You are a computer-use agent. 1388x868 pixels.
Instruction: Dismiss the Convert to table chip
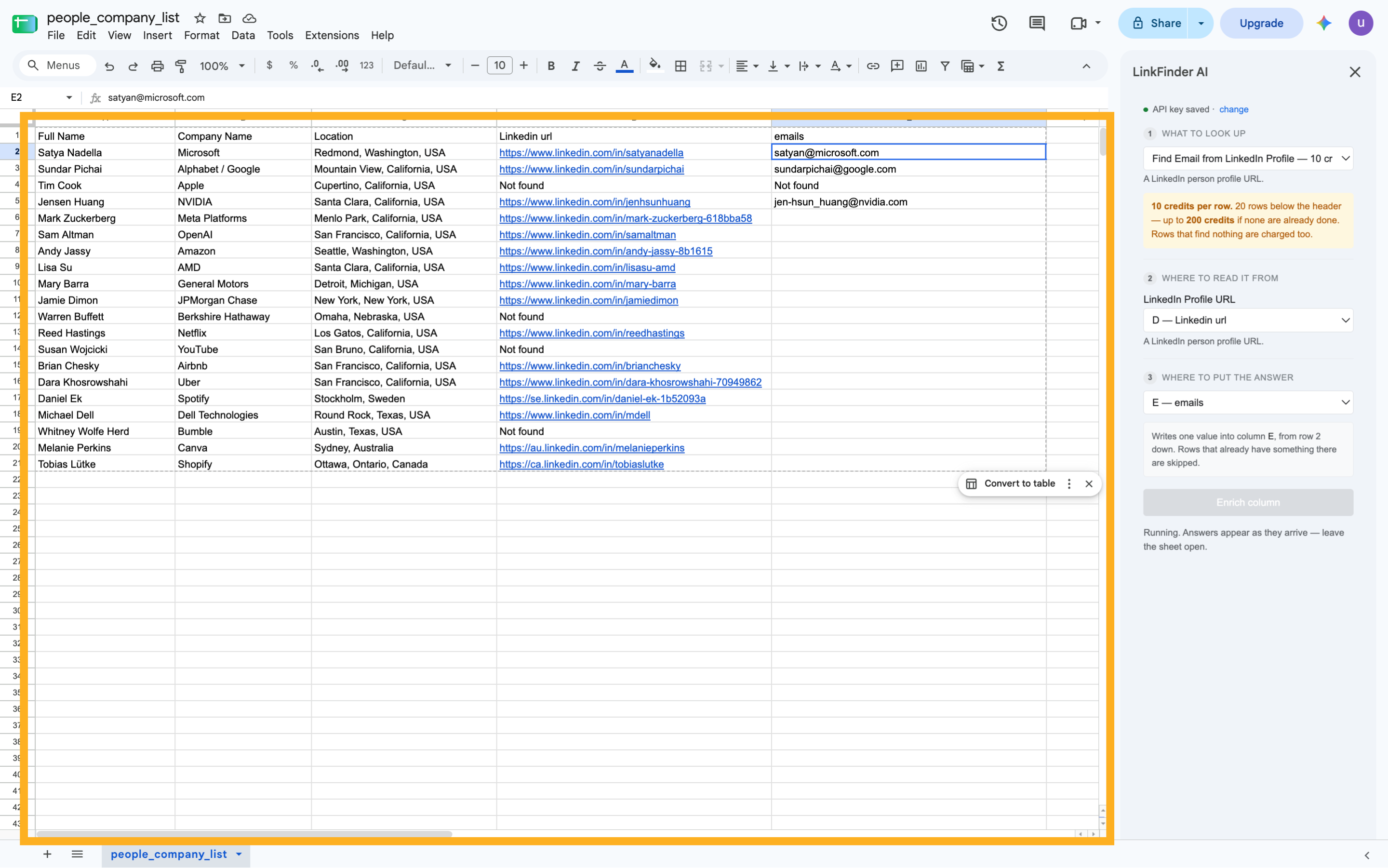click(1089, 483)
